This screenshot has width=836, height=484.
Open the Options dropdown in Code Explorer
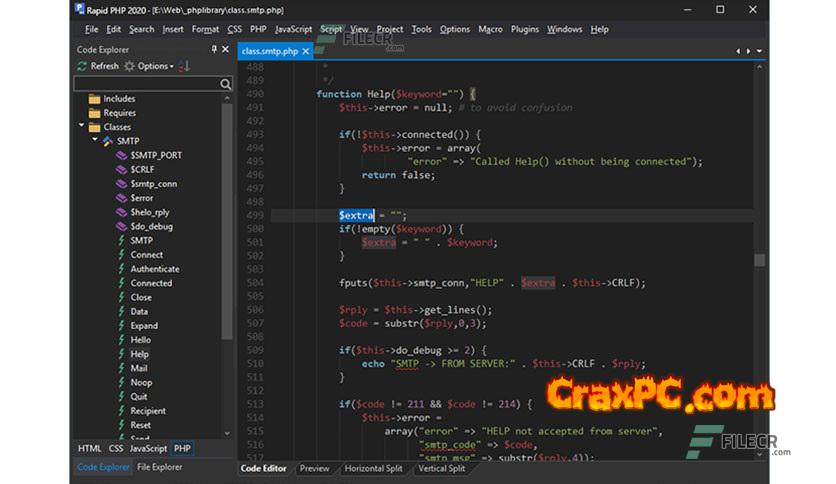coord(156,66)
